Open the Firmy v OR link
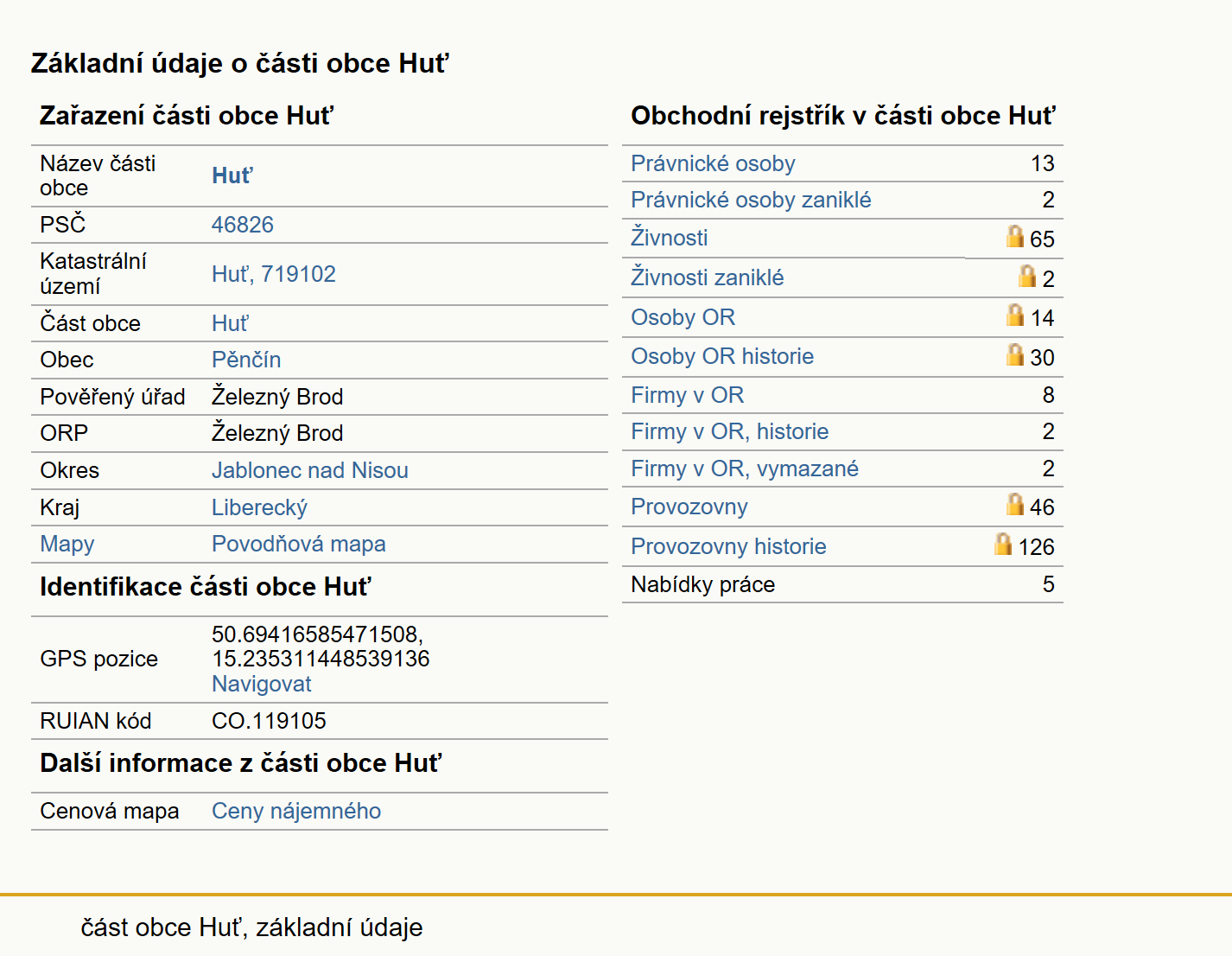This screenshot has height=956, width=1232. pyautogui.click(x=687, y=395)
